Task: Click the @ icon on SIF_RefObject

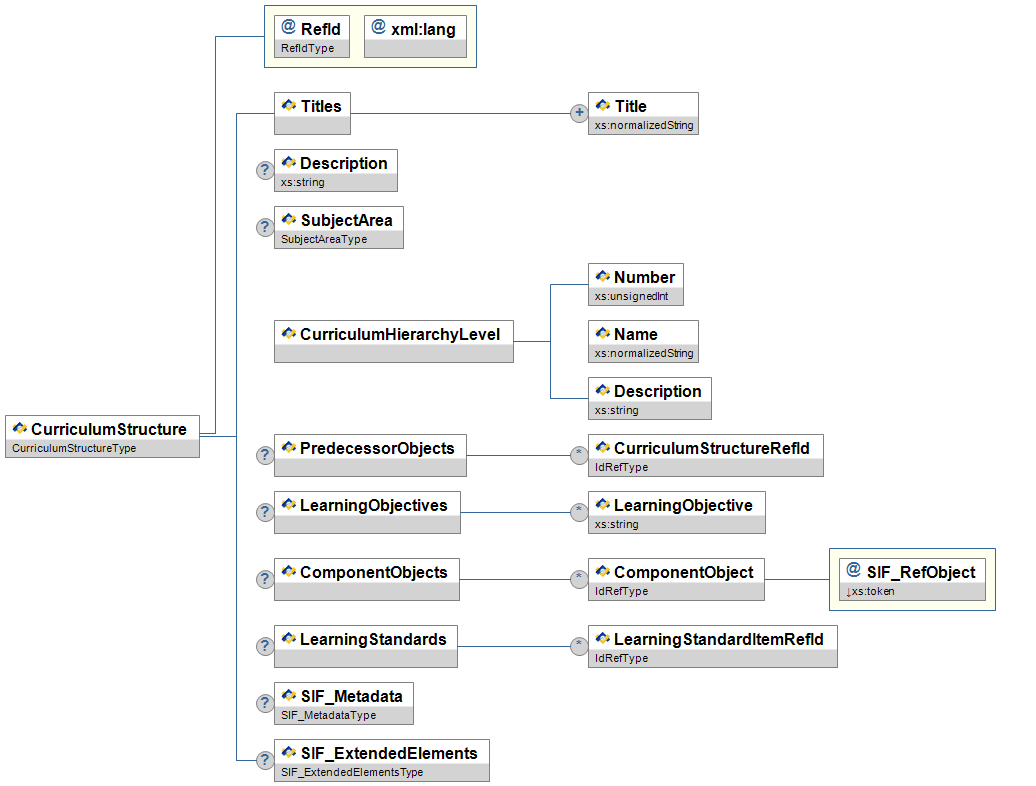Action: (853, 571)
